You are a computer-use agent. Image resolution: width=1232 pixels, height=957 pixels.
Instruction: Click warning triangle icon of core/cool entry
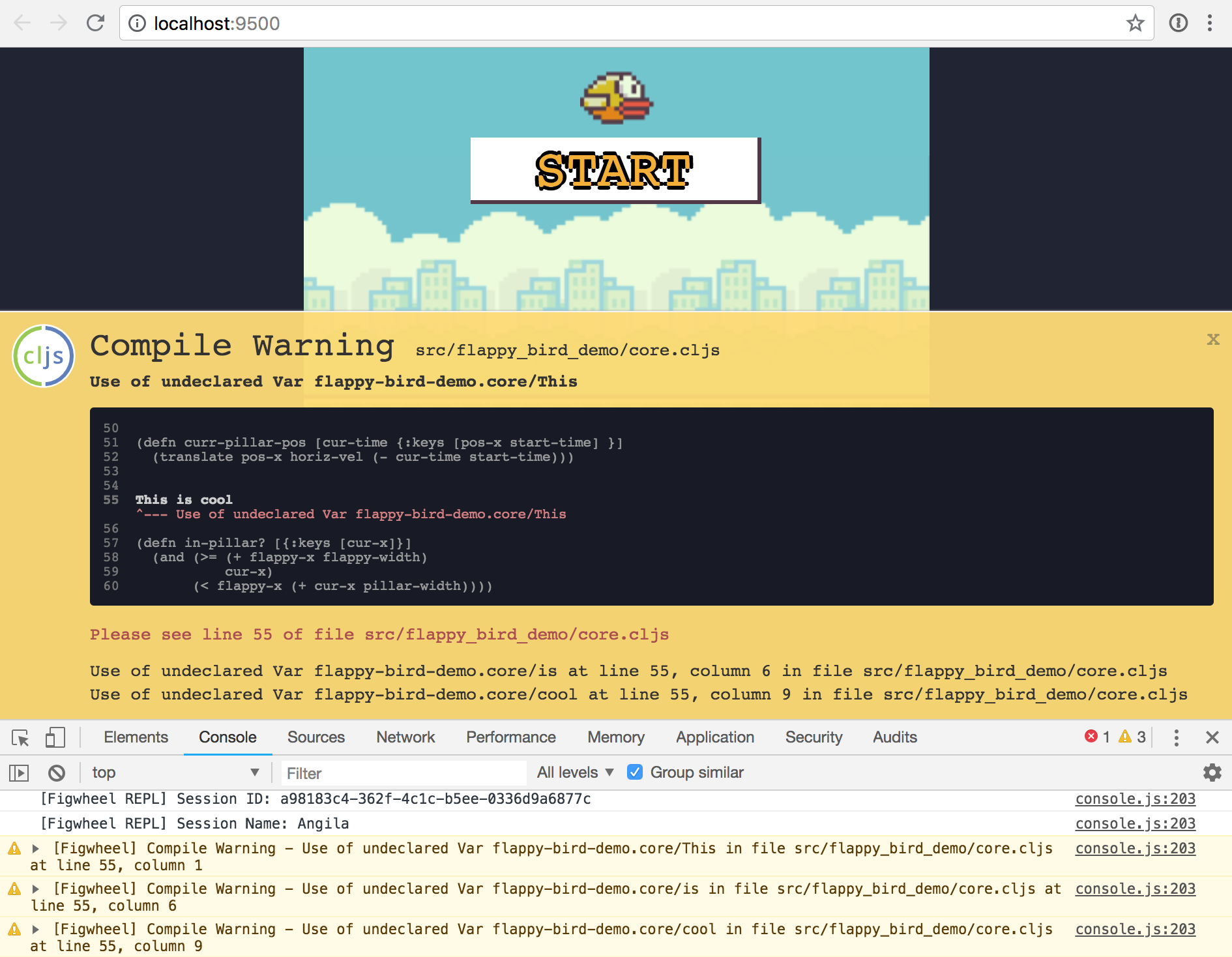click(x=14, y=930)
